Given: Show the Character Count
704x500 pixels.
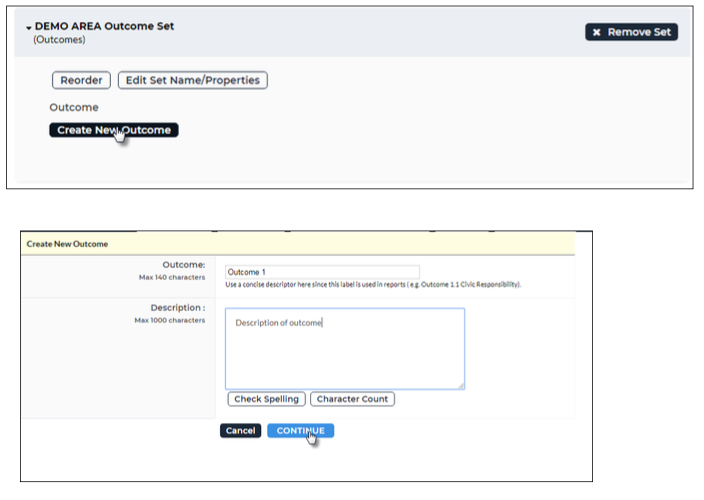Looking at the screenshot, I should [352, 399].
